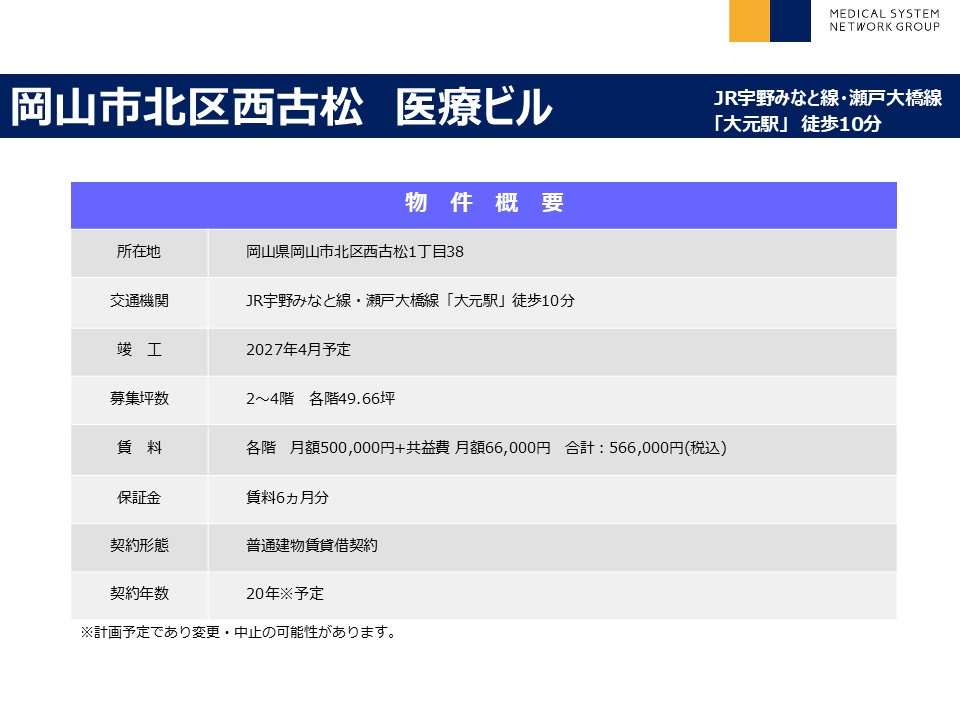Select the 所在地 label cell
Image resolution: width=960 pixels, height=720 pixels.
pos(139,252)
